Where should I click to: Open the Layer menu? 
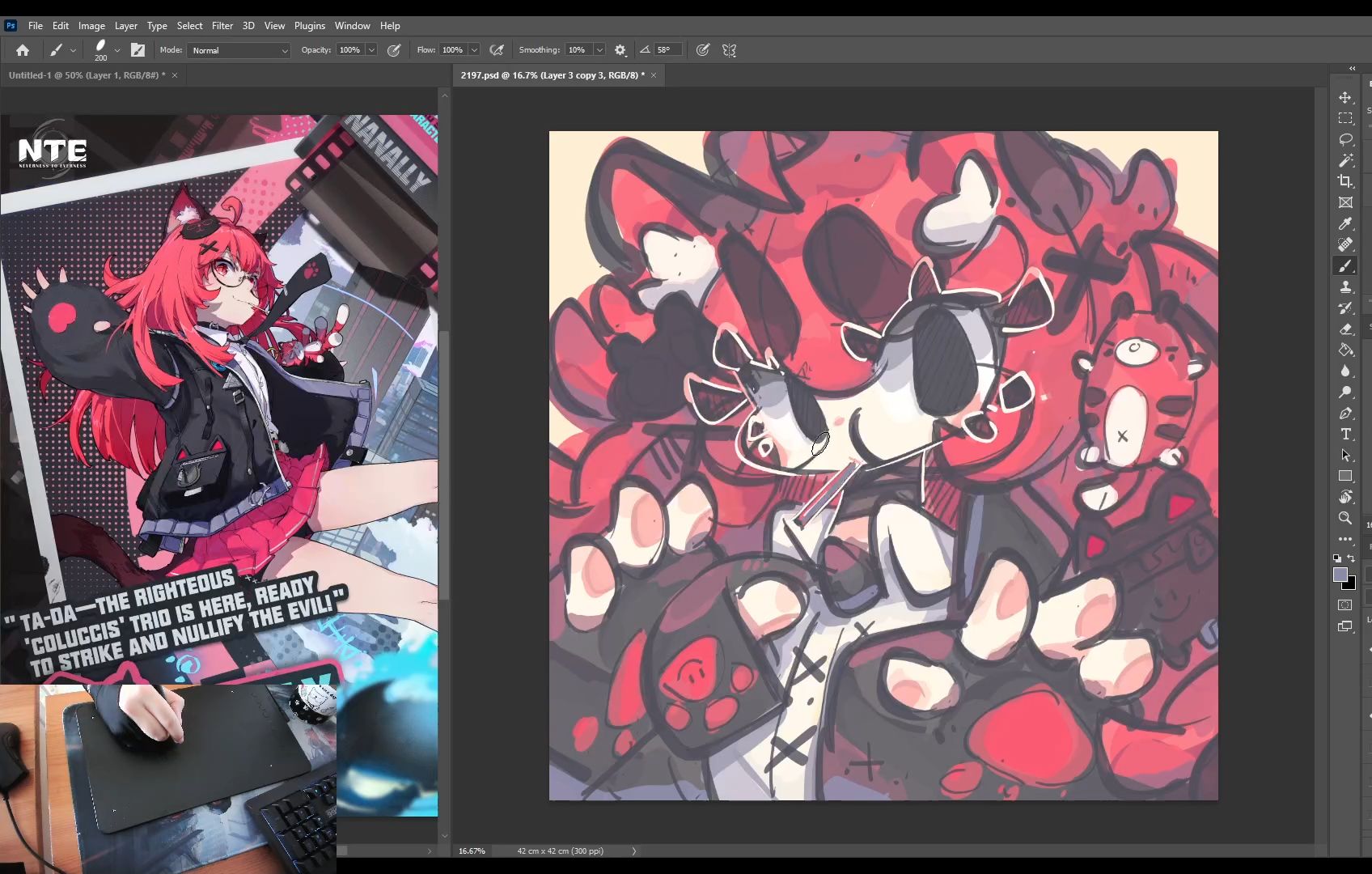pos(125,26)
